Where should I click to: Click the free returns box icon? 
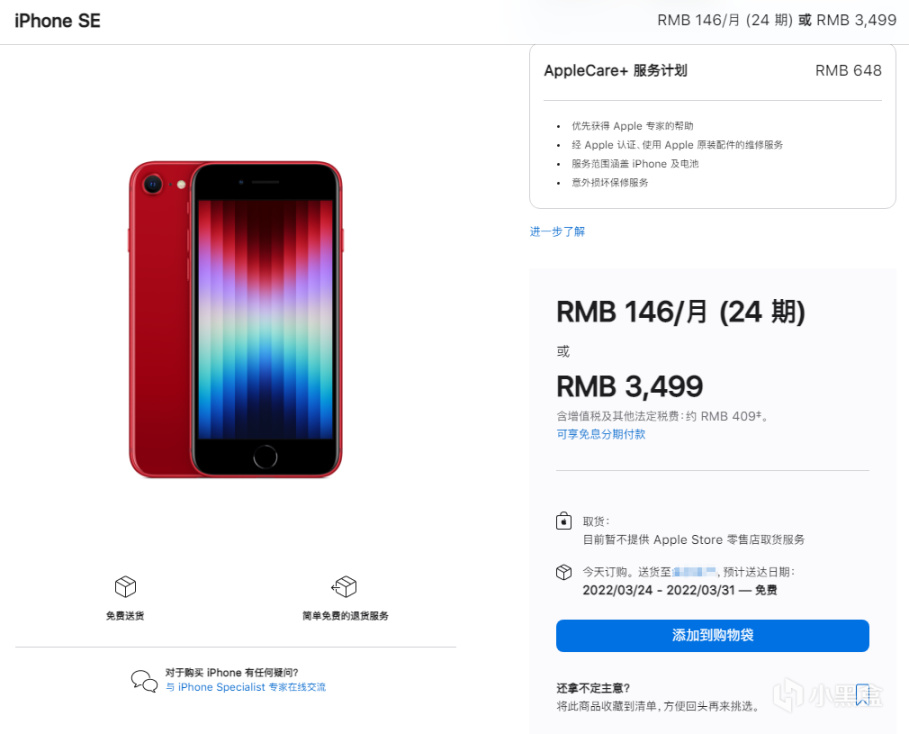tap(344, 587)
